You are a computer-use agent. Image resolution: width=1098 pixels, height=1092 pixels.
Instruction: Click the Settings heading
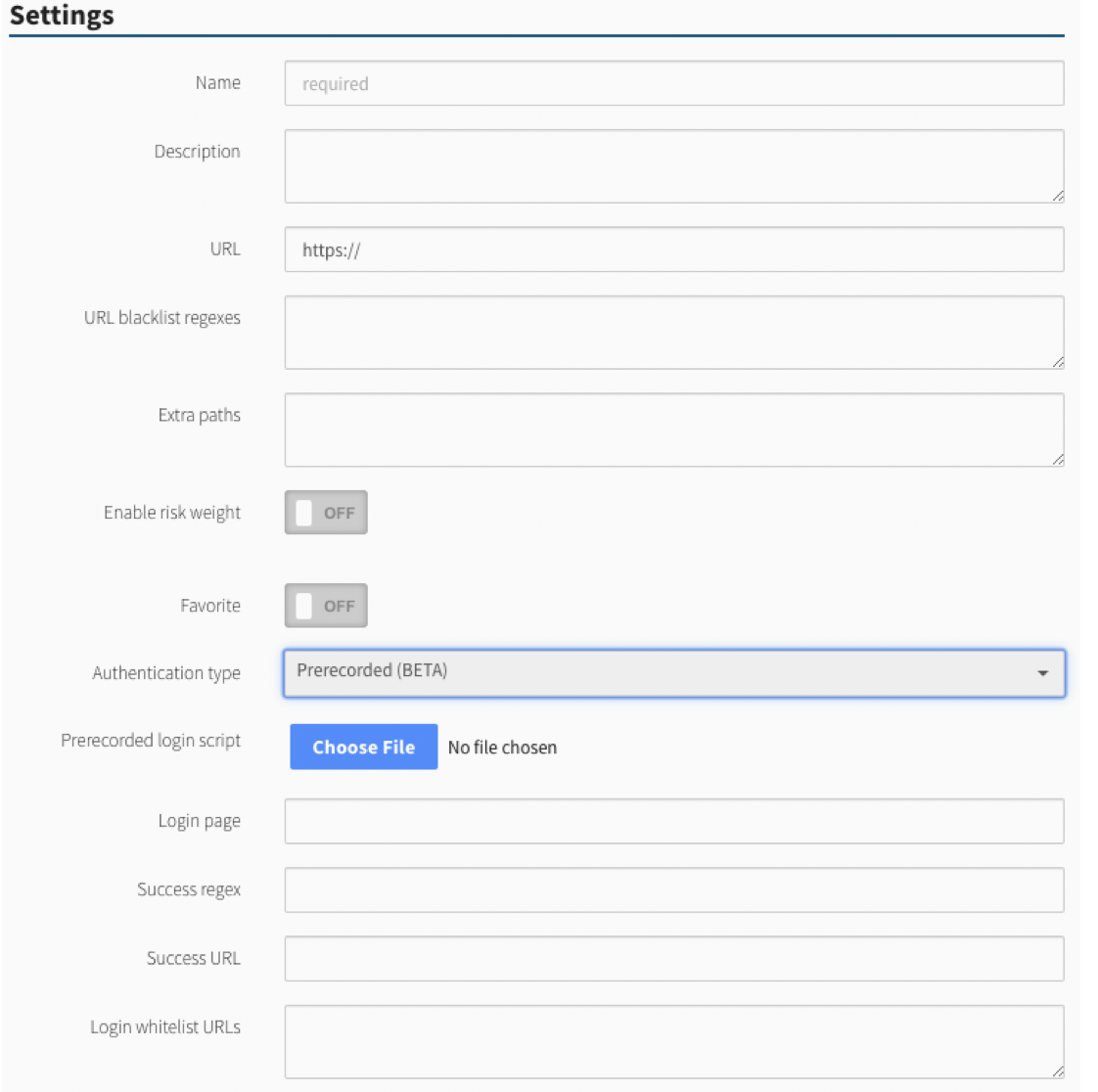pyautogui.click(x=62, y=15)
